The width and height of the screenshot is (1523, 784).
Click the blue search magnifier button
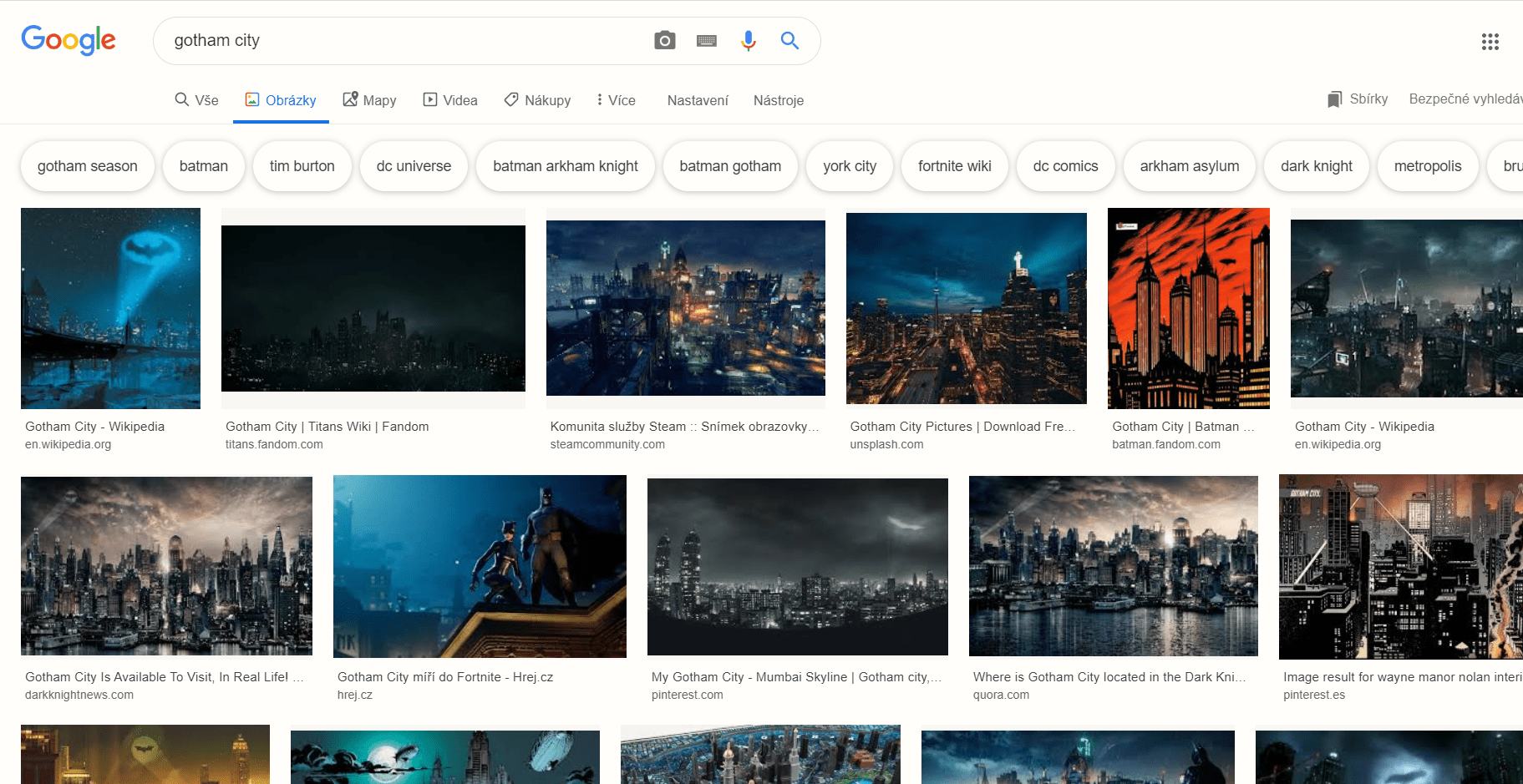click(789, 40)
